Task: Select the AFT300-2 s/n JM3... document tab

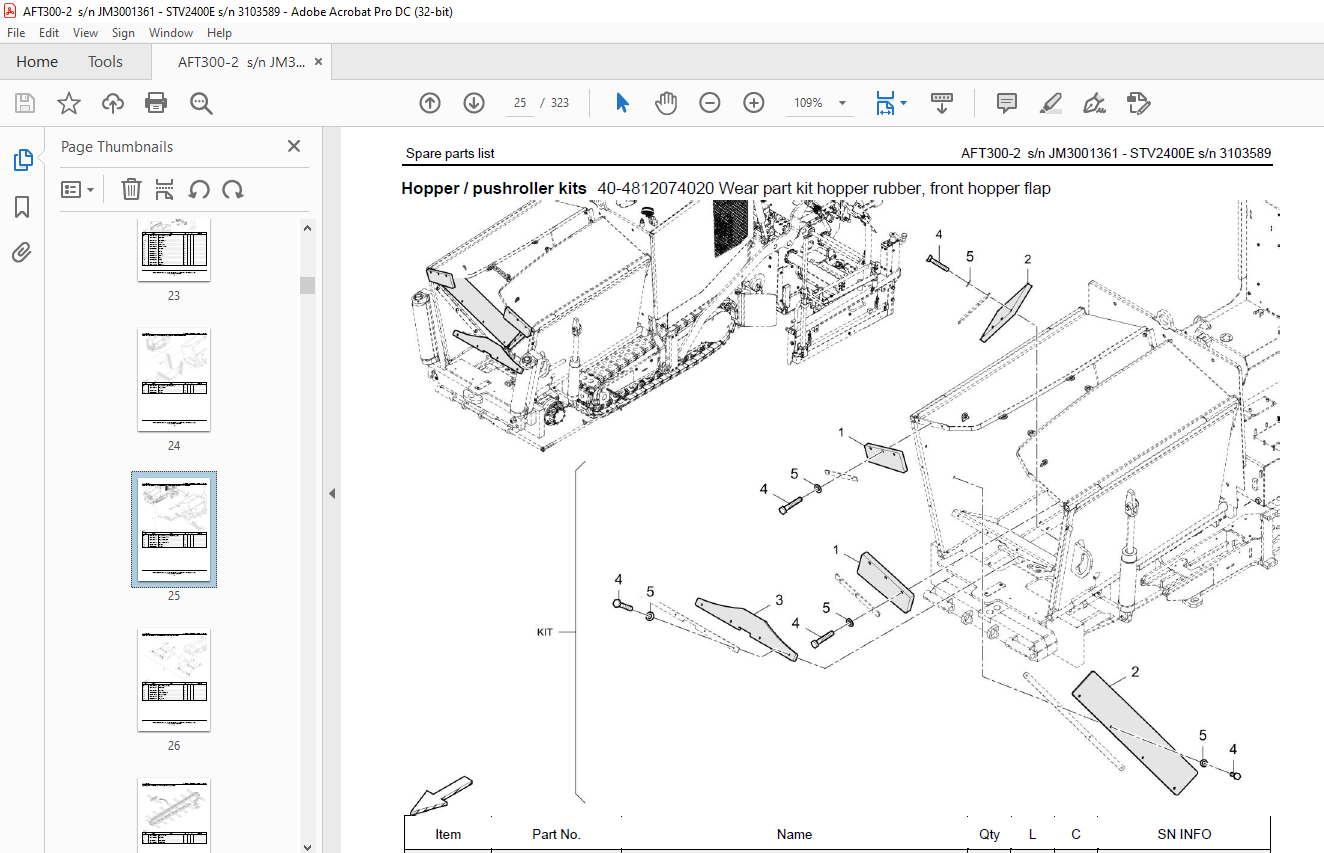Action: (241, 62)
